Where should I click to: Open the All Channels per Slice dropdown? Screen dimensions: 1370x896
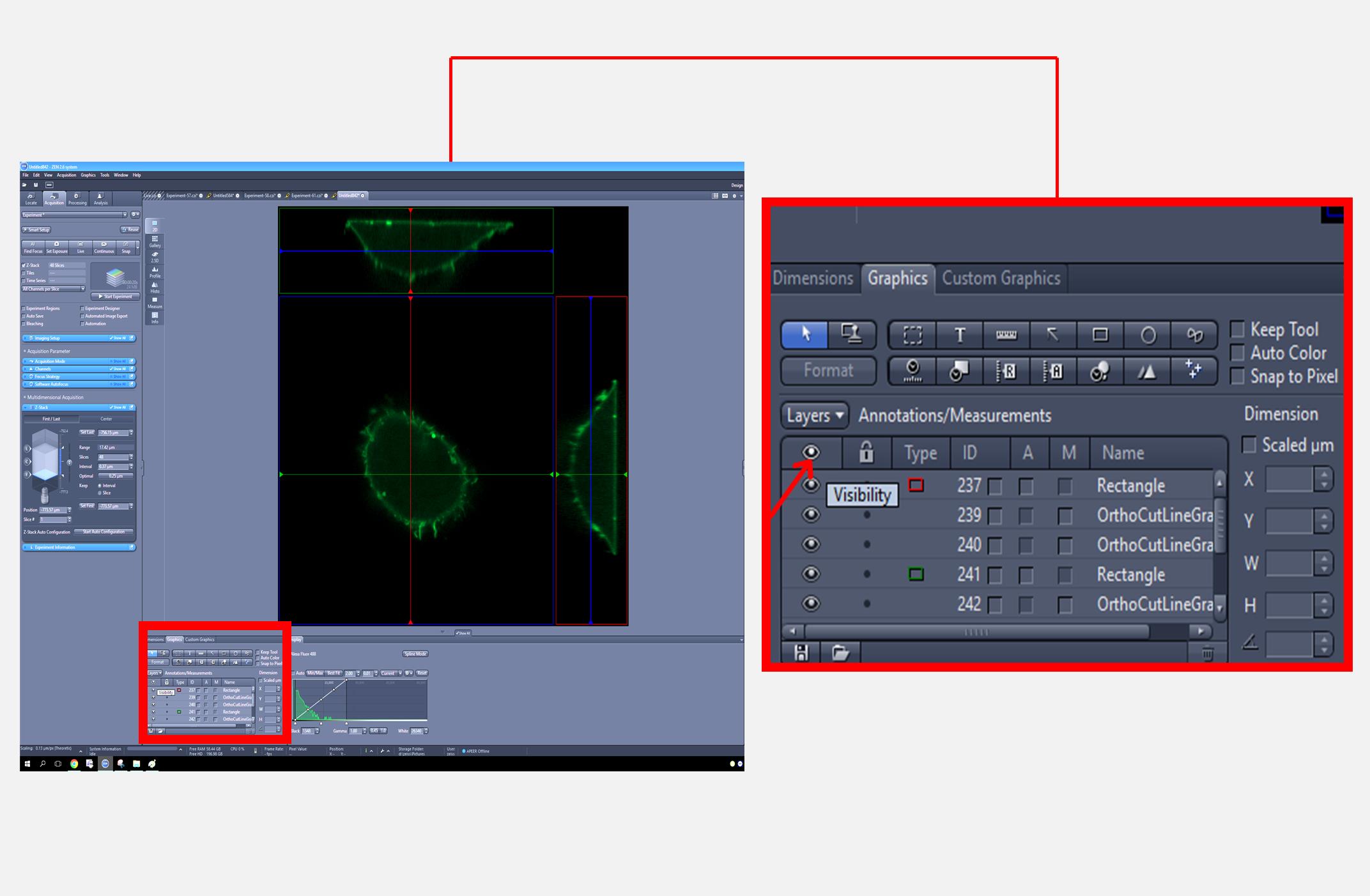click(x=54, y=289)
